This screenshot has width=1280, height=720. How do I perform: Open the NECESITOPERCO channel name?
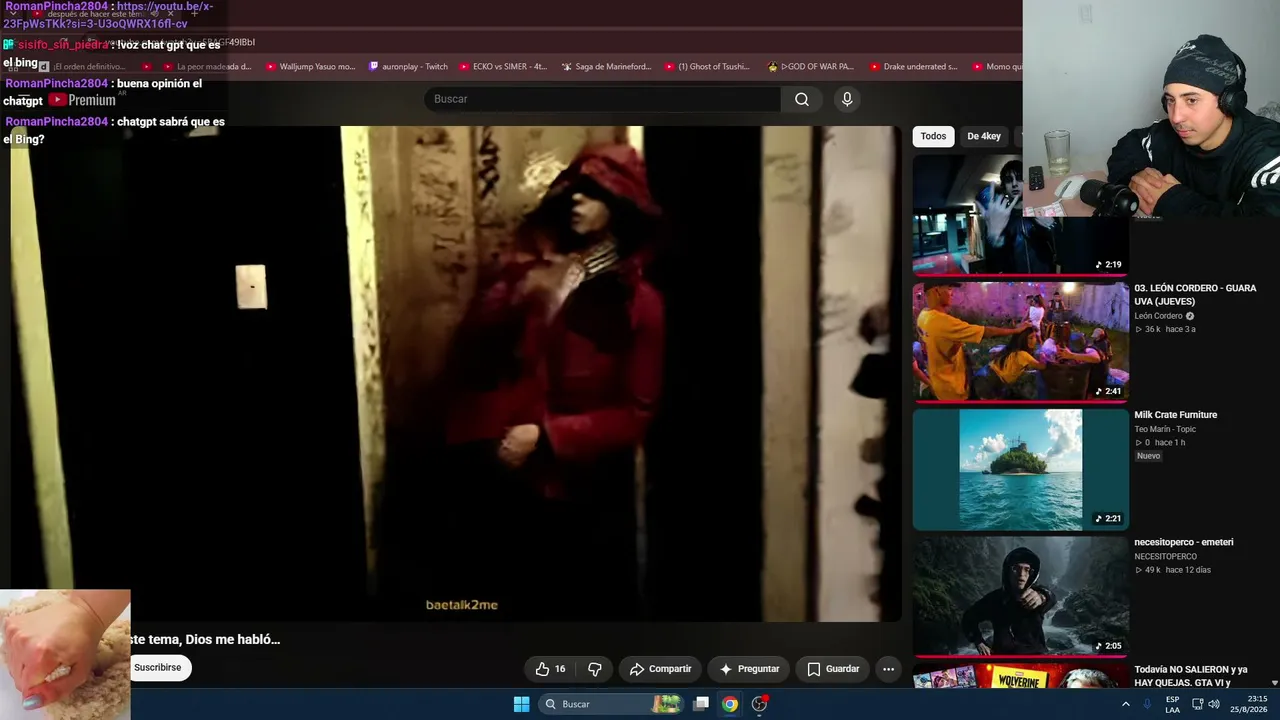(x=1165, y=556)
